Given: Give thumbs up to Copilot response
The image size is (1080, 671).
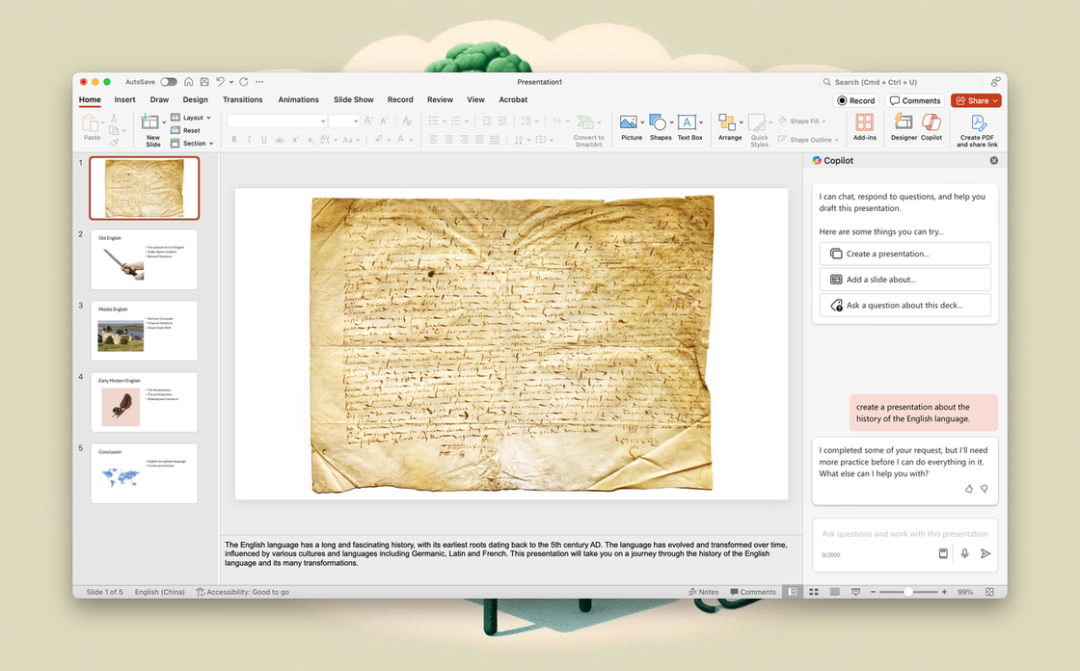Looking at the screenshot, I should click(x=968, y=488).
